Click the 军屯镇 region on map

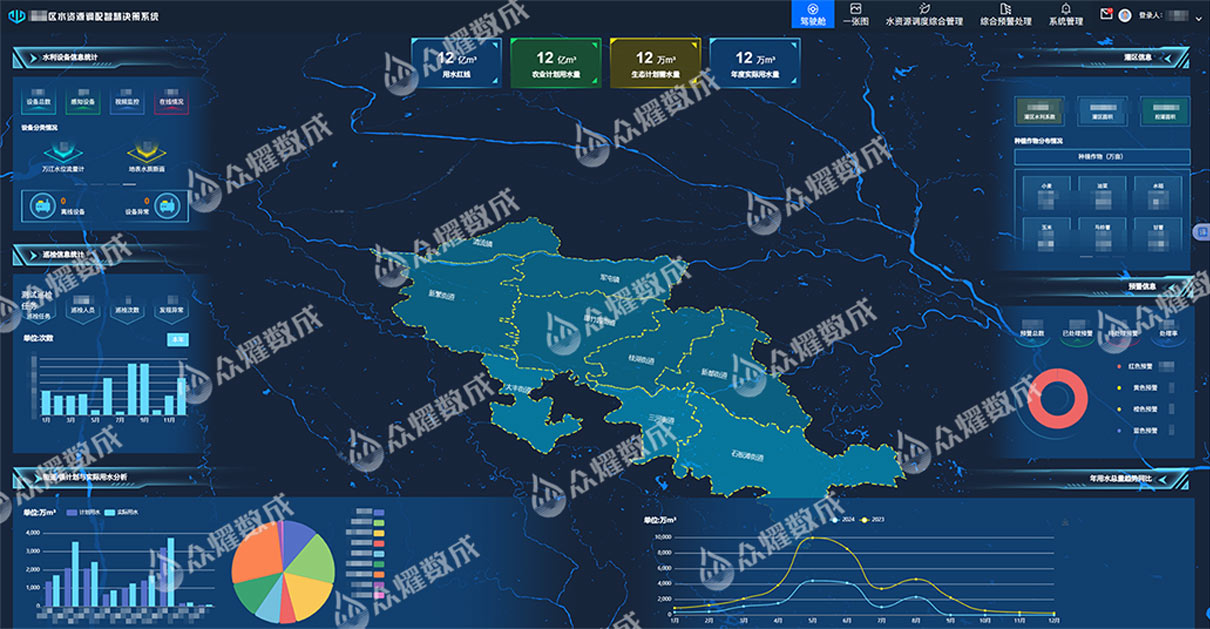tap(611, 279)
